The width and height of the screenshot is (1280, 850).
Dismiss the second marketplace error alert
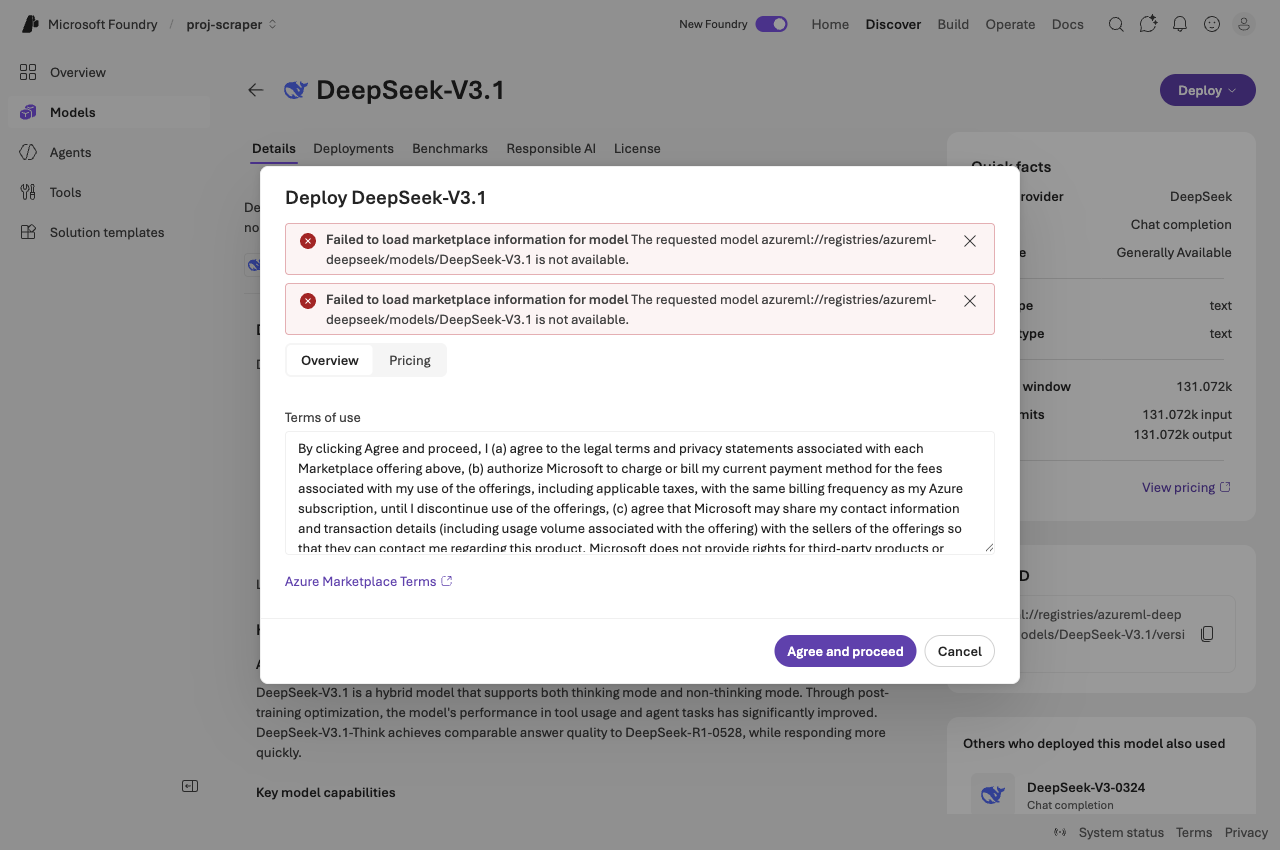[x=970, y=301]
